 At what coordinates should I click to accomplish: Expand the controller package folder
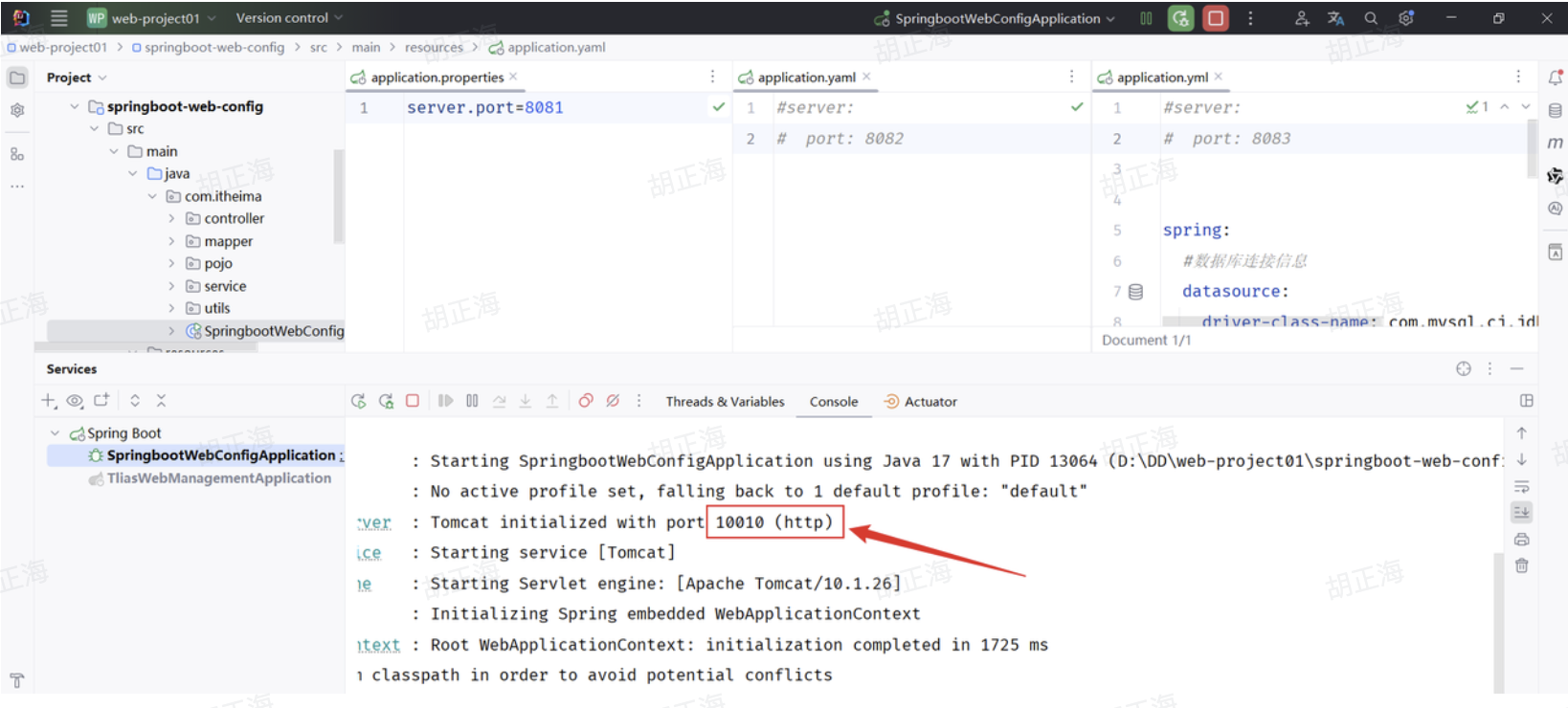(x=172, y=218)
